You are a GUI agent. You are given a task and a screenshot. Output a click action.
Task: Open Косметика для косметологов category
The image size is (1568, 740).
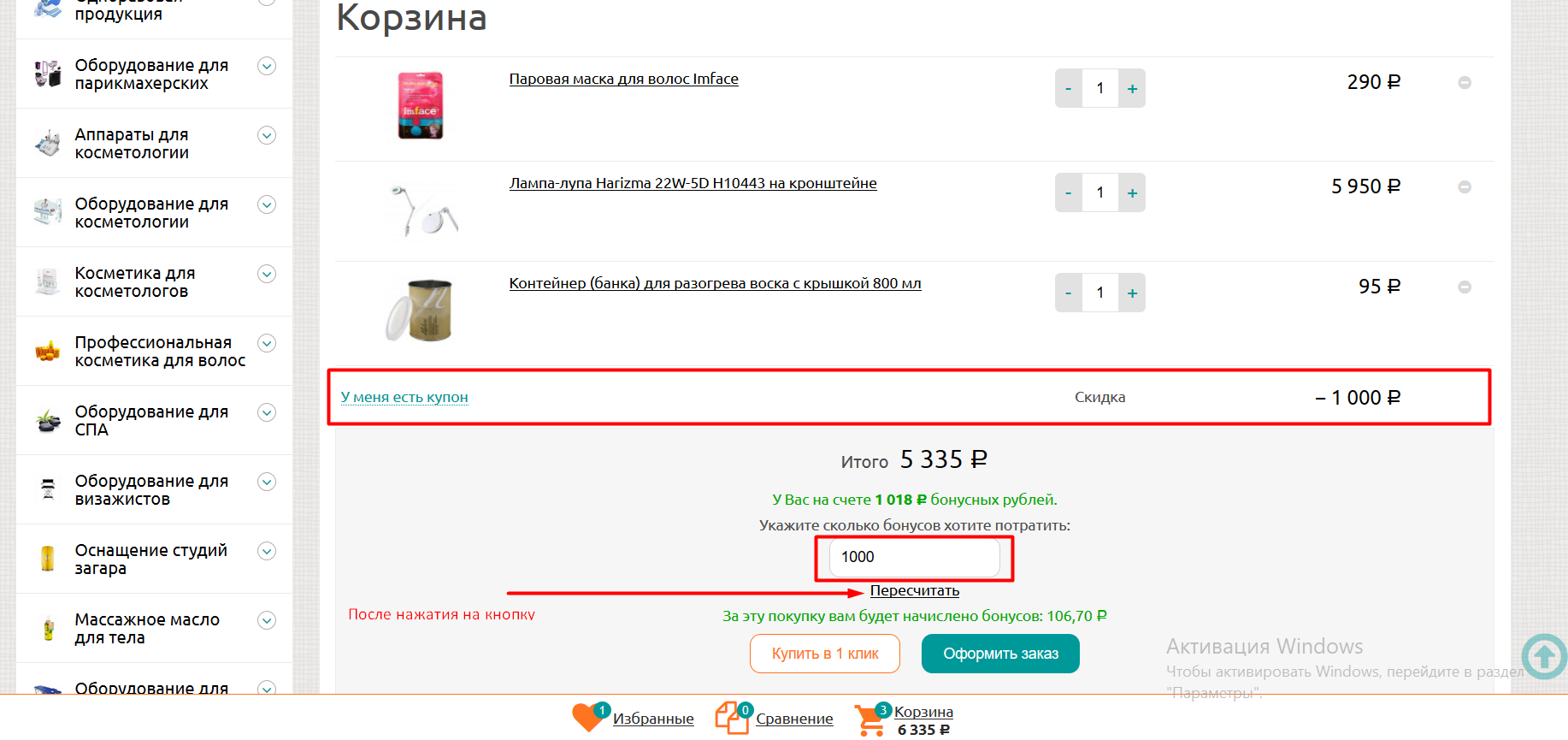pyautogui.click(x=135, y=282)
